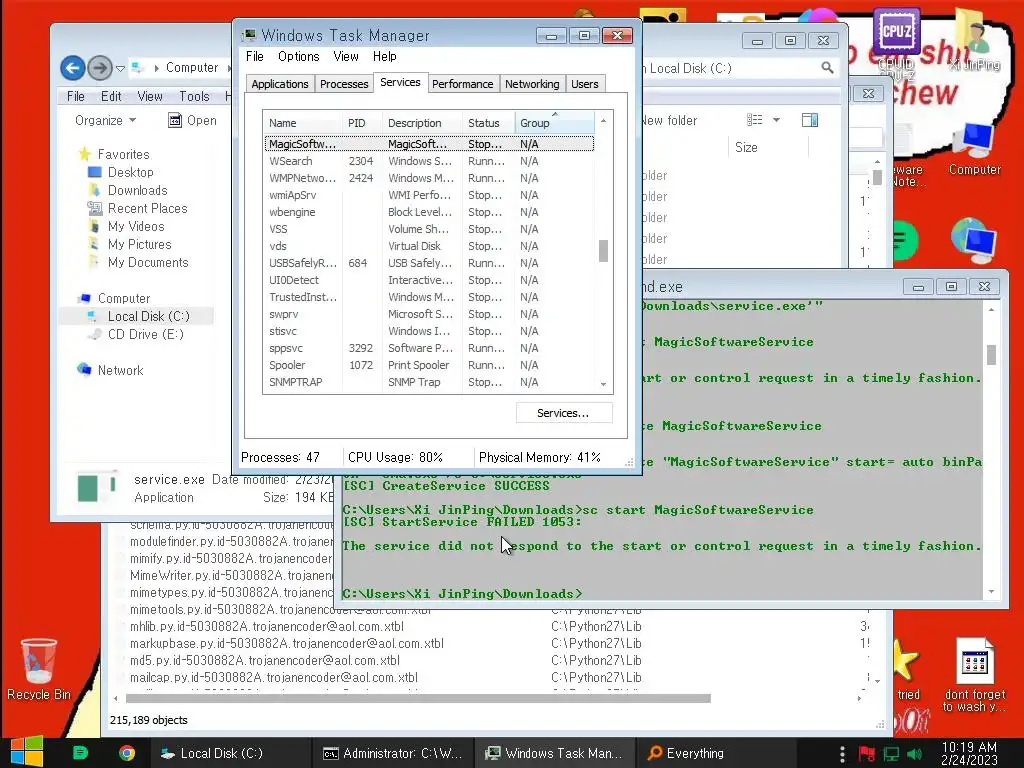1024x768 pixels.
Task: Click the volume speaker tray icon
Action: coord(915,754)
